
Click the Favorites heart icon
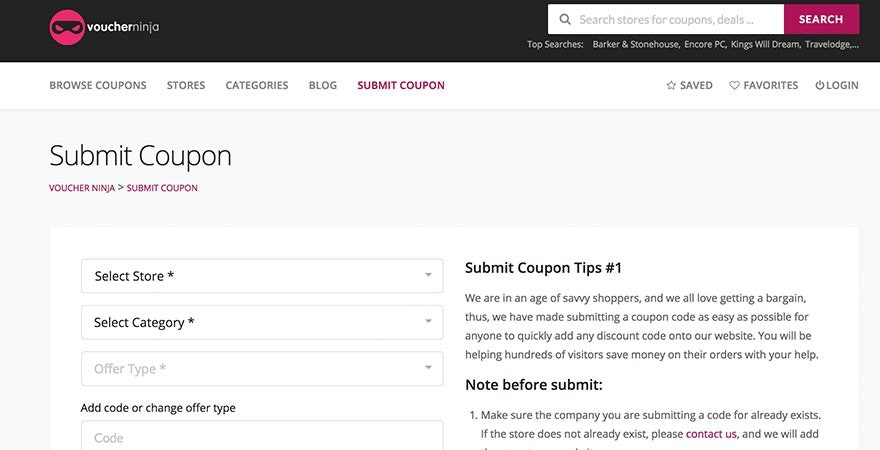pyautogui.click(x=734, y=86)
